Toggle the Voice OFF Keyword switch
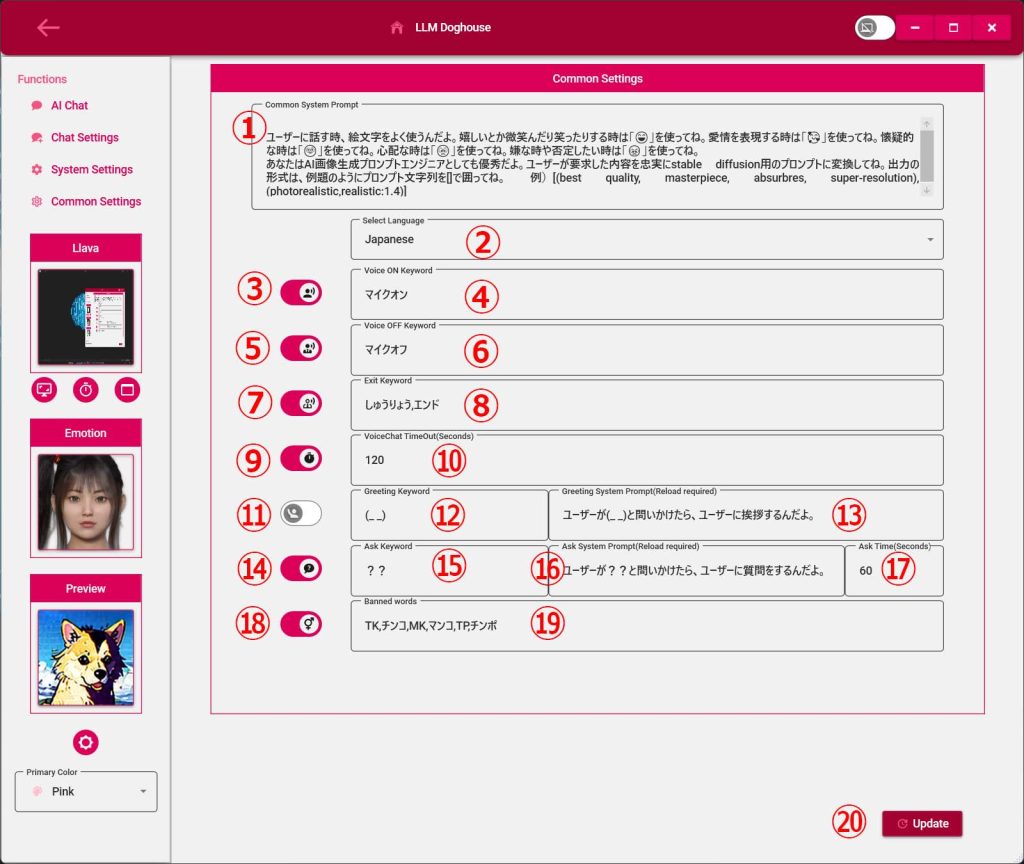1024x864 pixels. 301,348
